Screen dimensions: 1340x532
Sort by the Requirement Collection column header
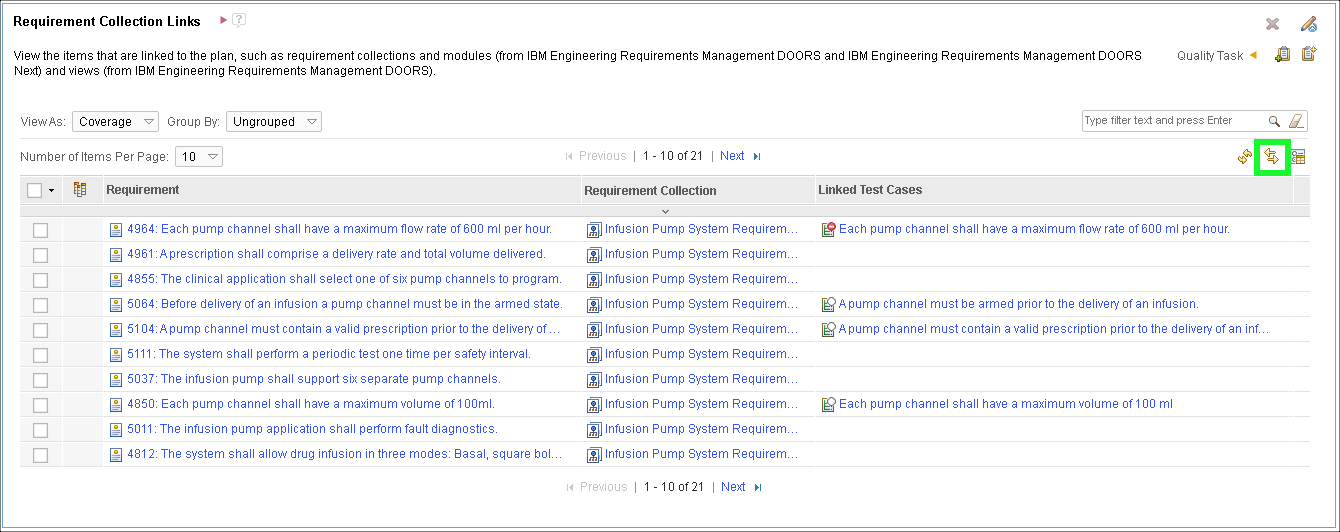coord(650,190)
